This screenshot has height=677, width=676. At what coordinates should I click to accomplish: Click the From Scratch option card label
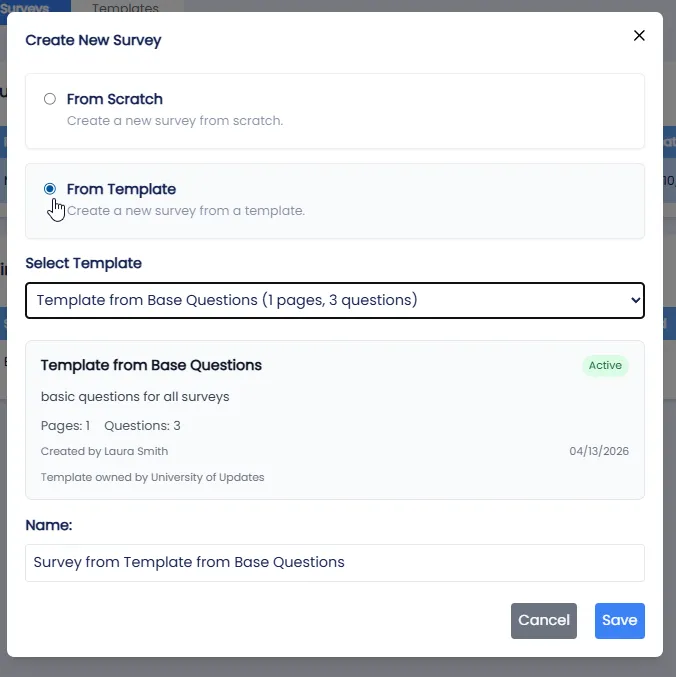pos(114,99)
